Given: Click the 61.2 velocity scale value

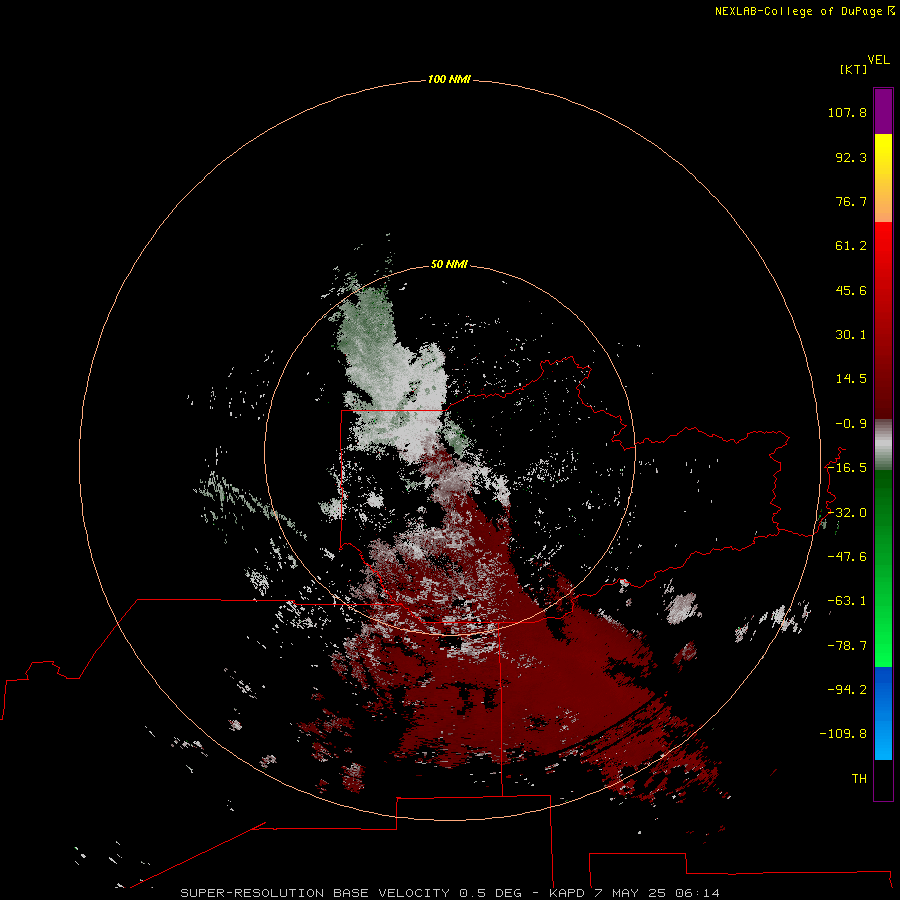Looking at the screenshot, I should pyautogui.click(x=851, y=246).
